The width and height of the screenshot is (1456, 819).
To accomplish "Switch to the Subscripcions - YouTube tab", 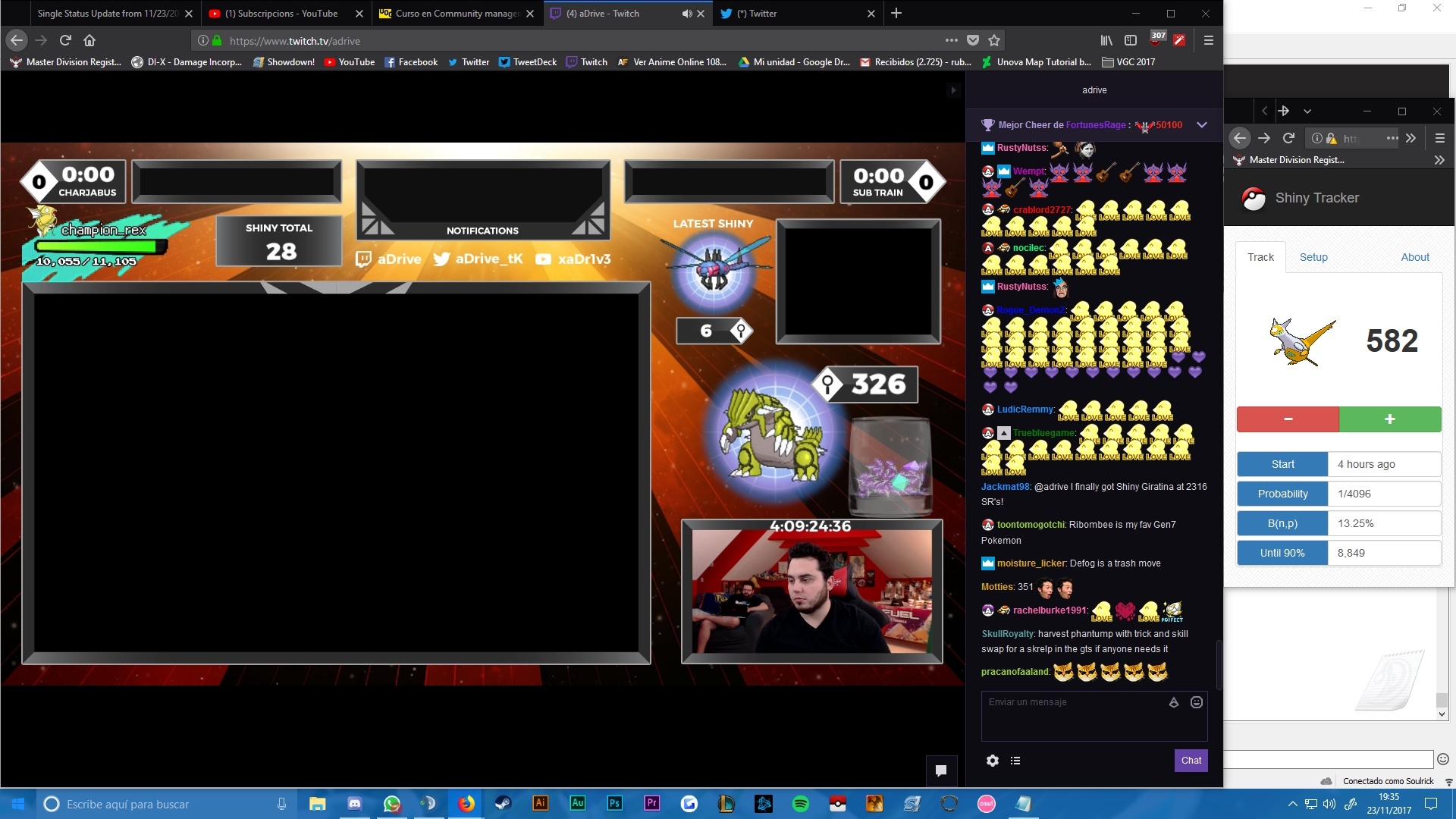I will coord(286,14).
